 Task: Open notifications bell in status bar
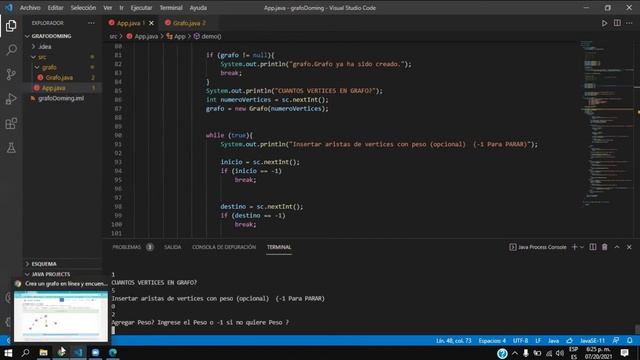[x=630, y=340]
